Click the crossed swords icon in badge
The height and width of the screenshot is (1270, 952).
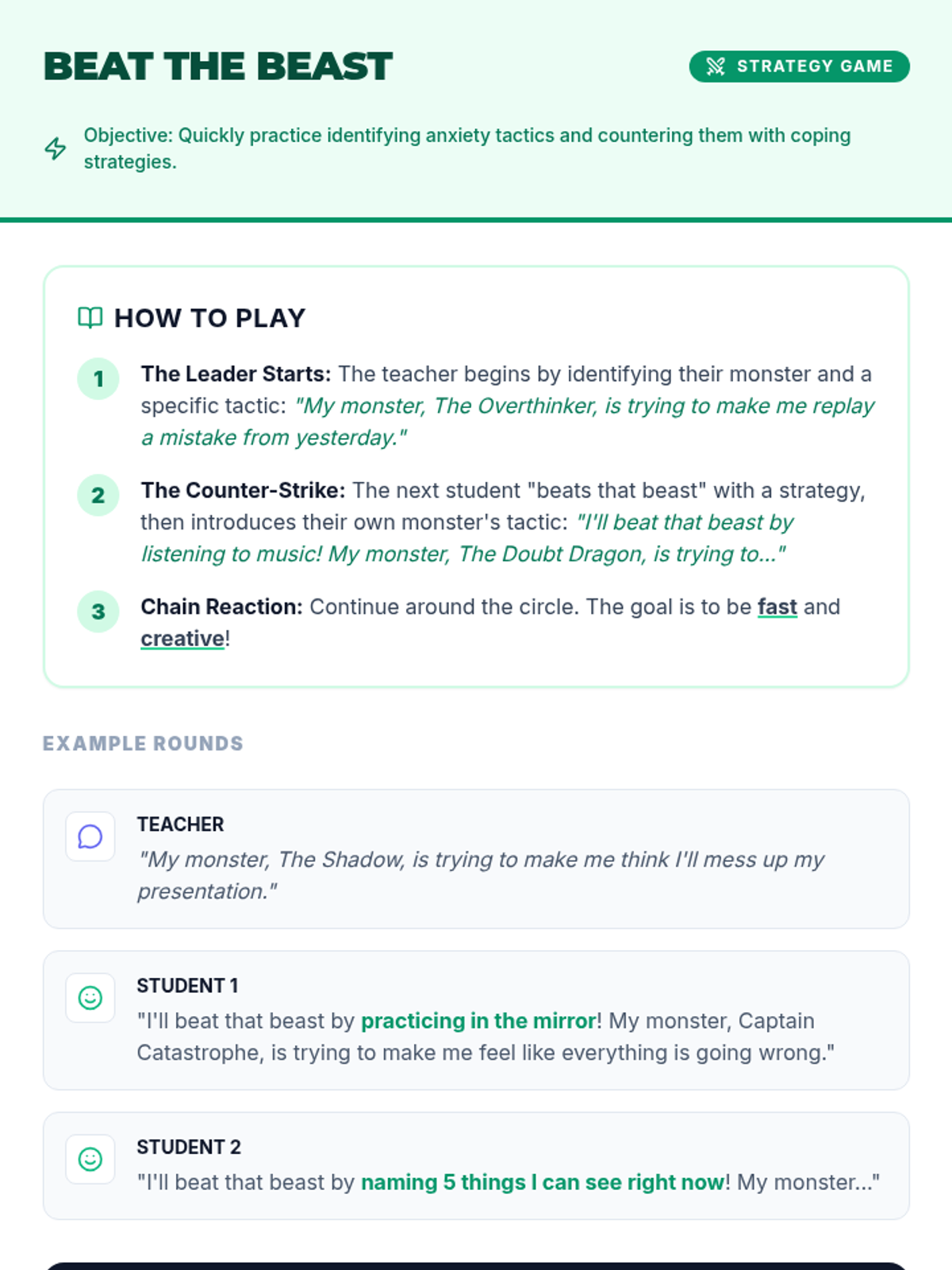click(716, 67)
